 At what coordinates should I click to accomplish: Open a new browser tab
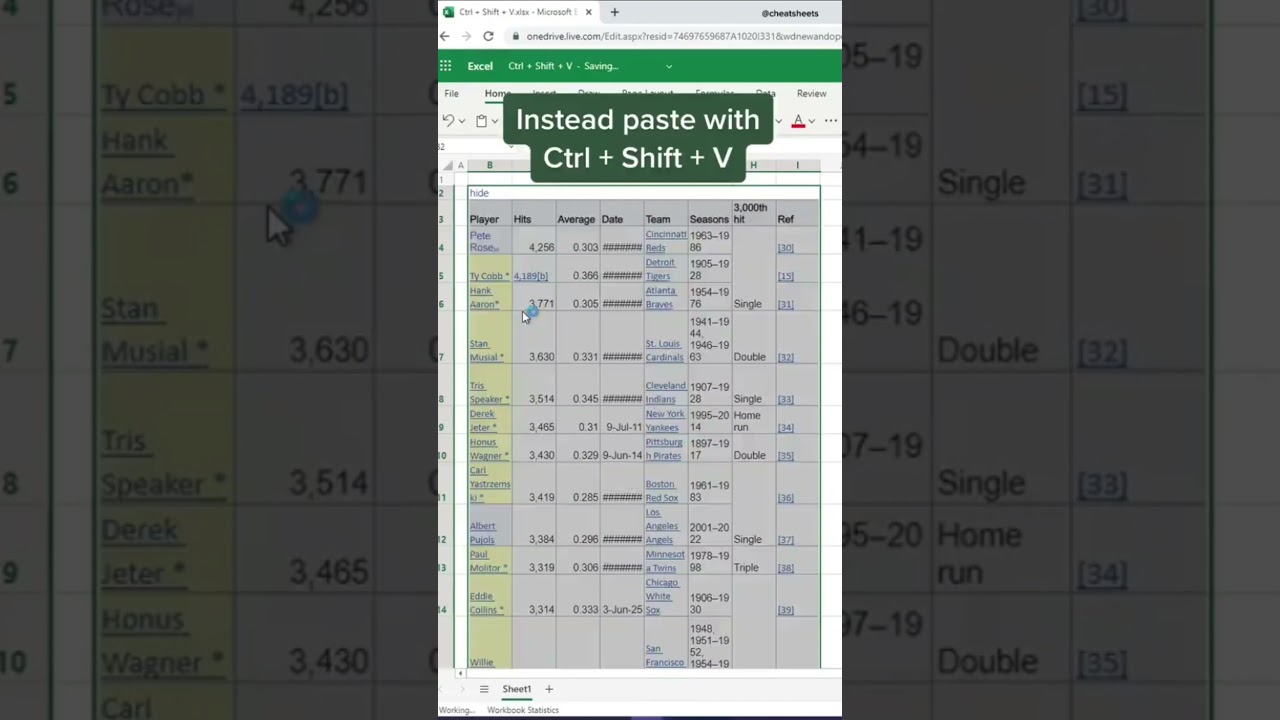[614, 12]
